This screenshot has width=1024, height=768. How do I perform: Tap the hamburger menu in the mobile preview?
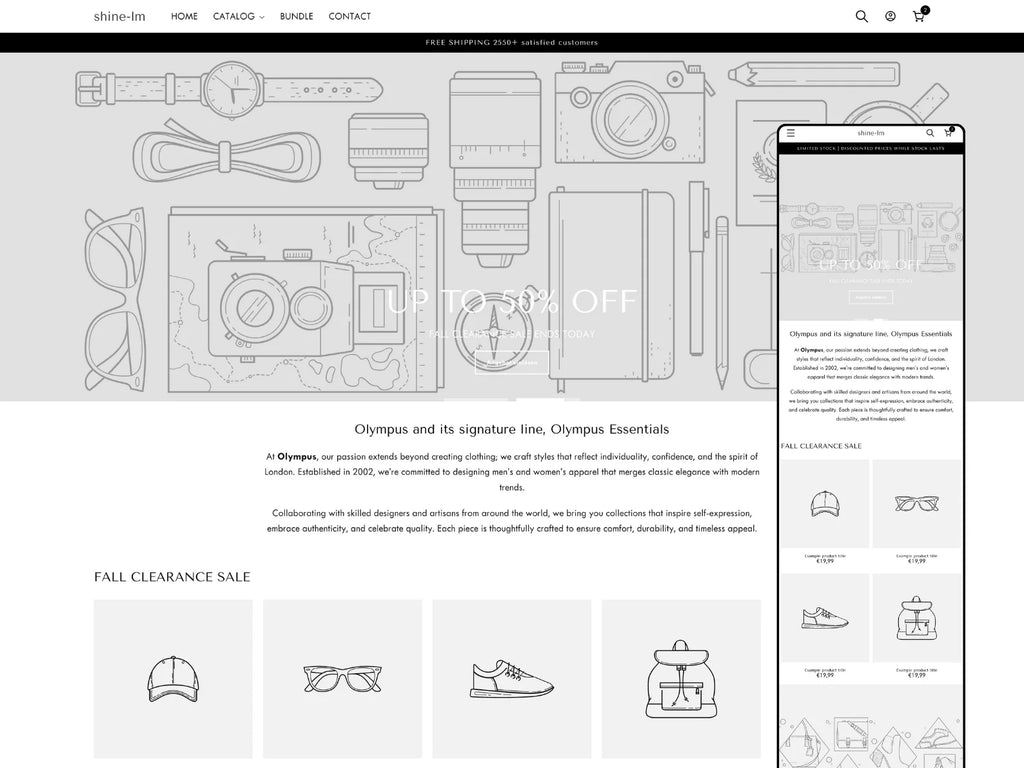(x=791, y=131)
